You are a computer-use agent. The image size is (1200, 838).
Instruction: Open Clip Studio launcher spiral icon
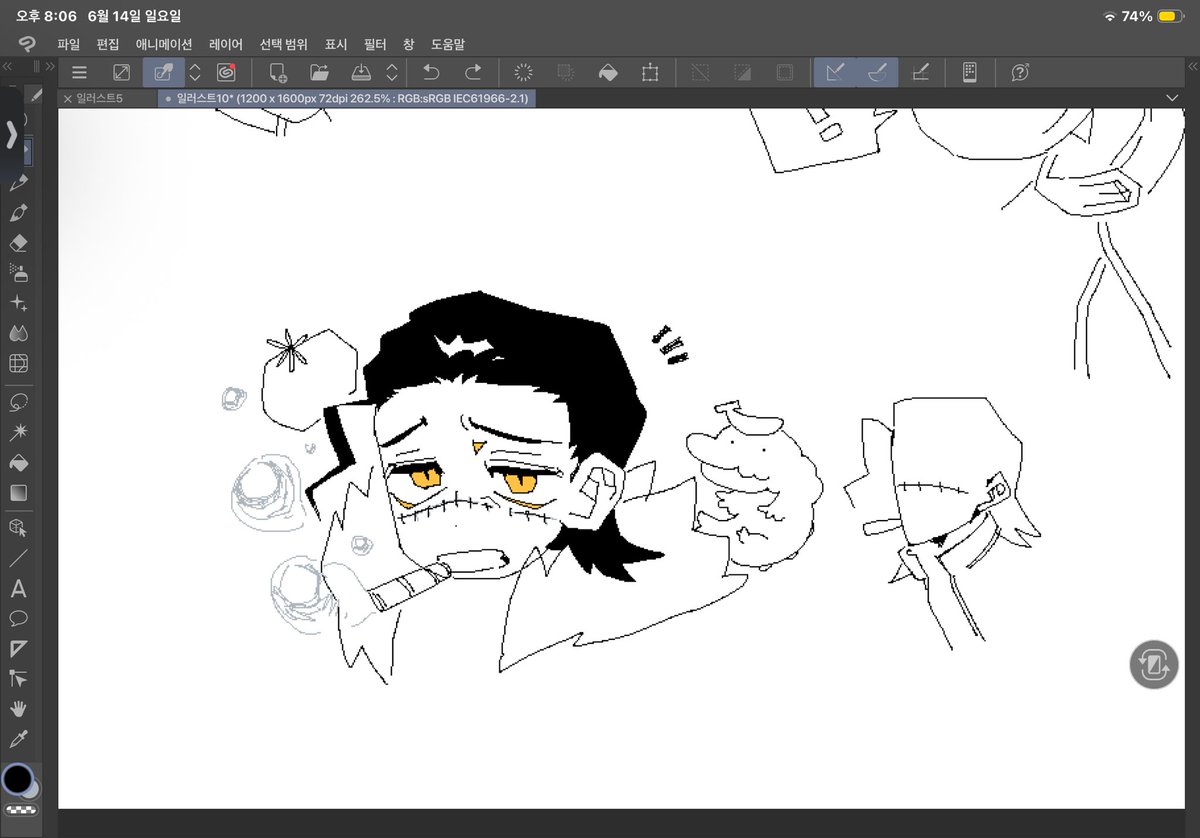click(227, 72)
